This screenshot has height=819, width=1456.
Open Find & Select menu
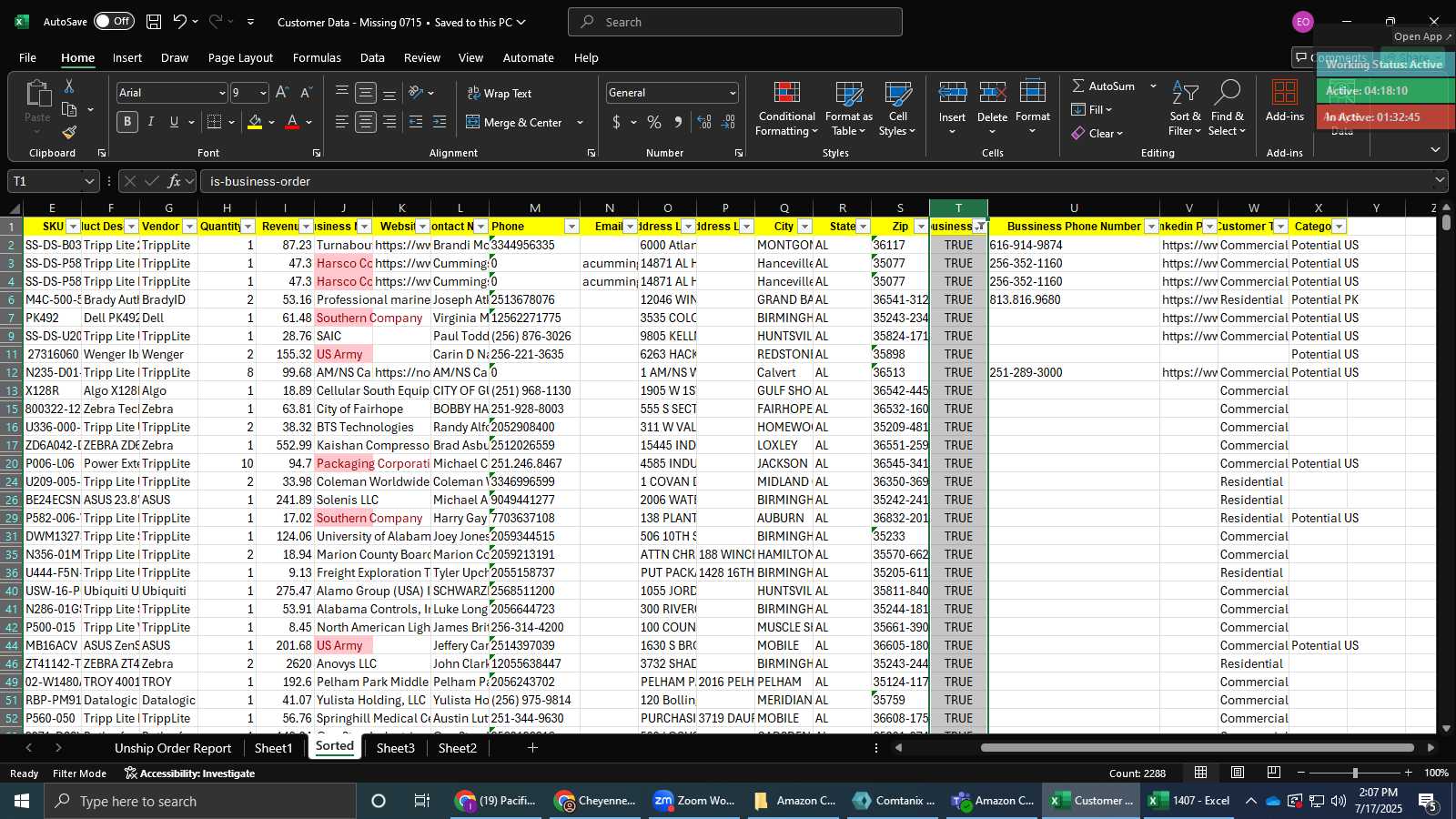(x=1227, y=109)
